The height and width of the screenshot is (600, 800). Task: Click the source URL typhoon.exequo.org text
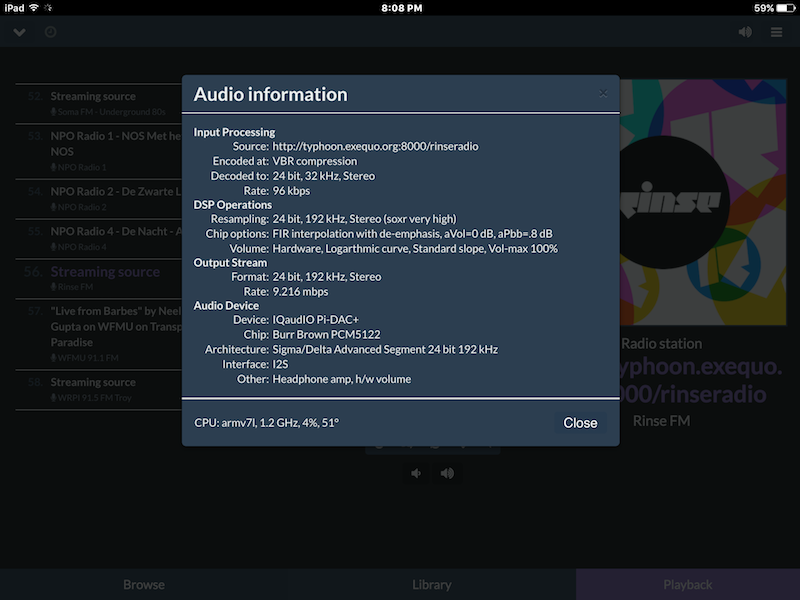tap(376, 146)
